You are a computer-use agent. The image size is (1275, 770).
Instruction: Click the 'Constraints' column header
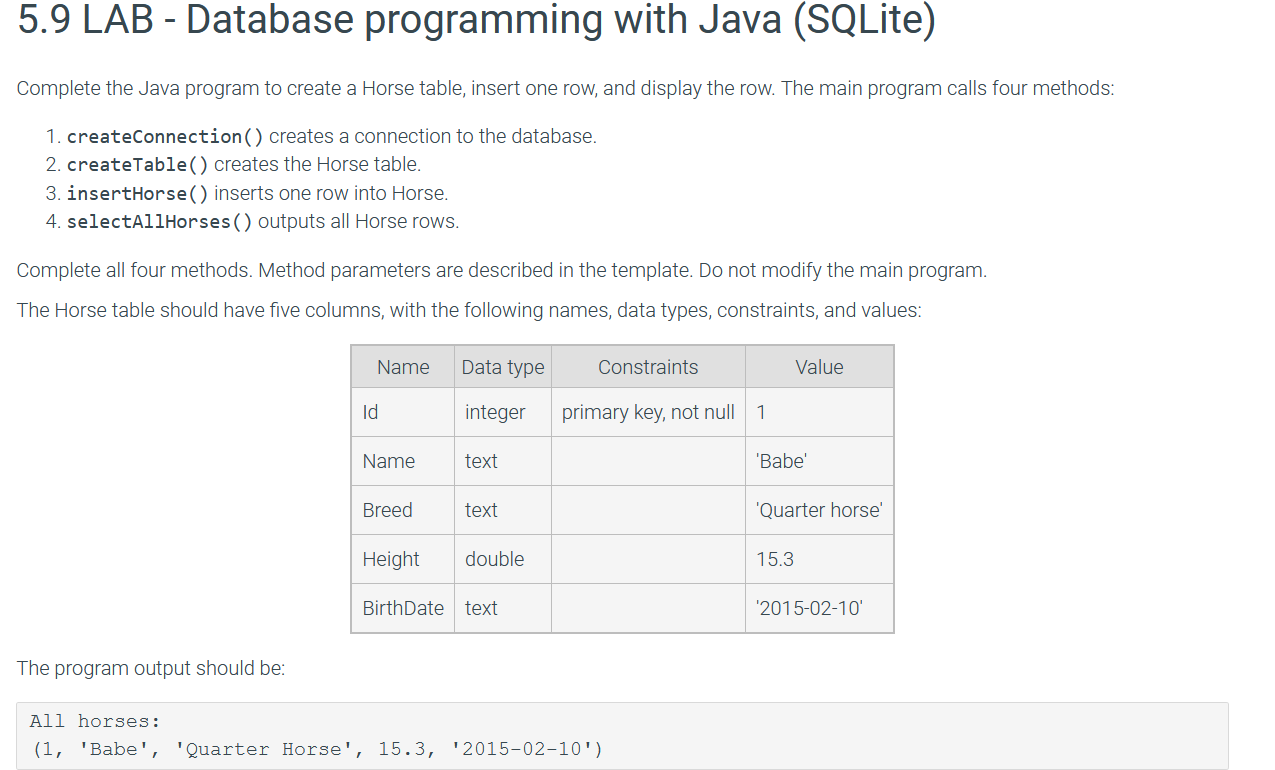click(648, 367)
